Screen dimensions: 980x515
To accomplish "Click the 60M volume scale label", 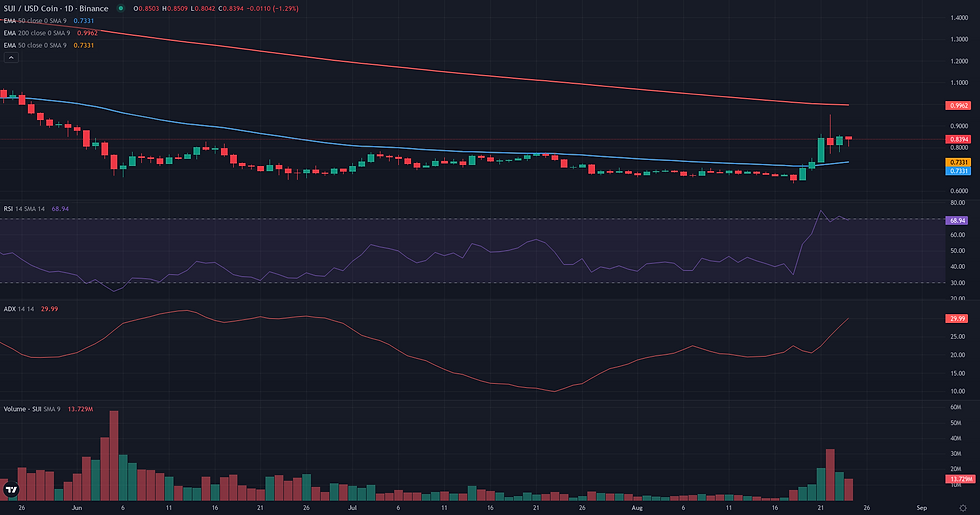I will pyautogui.click(x=956, y=408).
